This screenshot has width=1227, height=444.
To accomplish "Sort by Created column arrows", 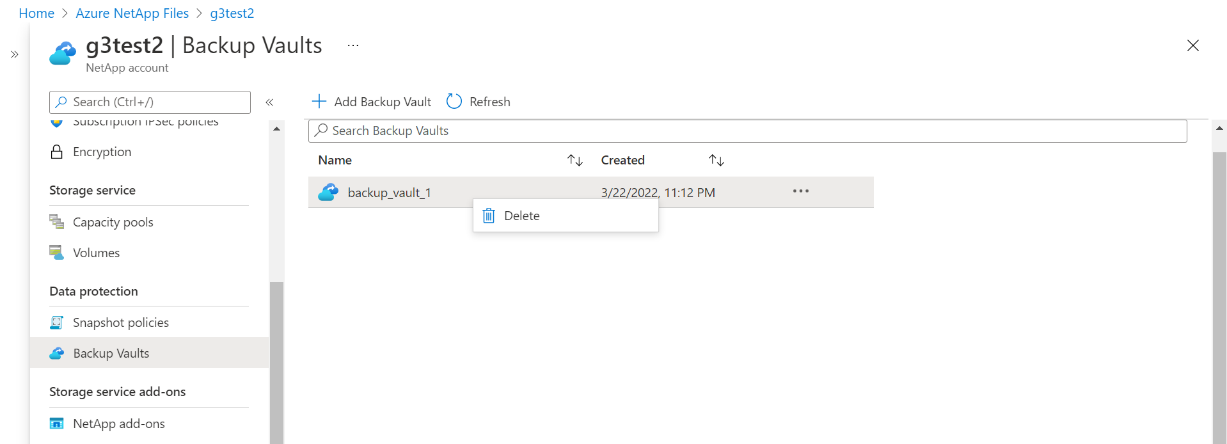I will [716, 160].
